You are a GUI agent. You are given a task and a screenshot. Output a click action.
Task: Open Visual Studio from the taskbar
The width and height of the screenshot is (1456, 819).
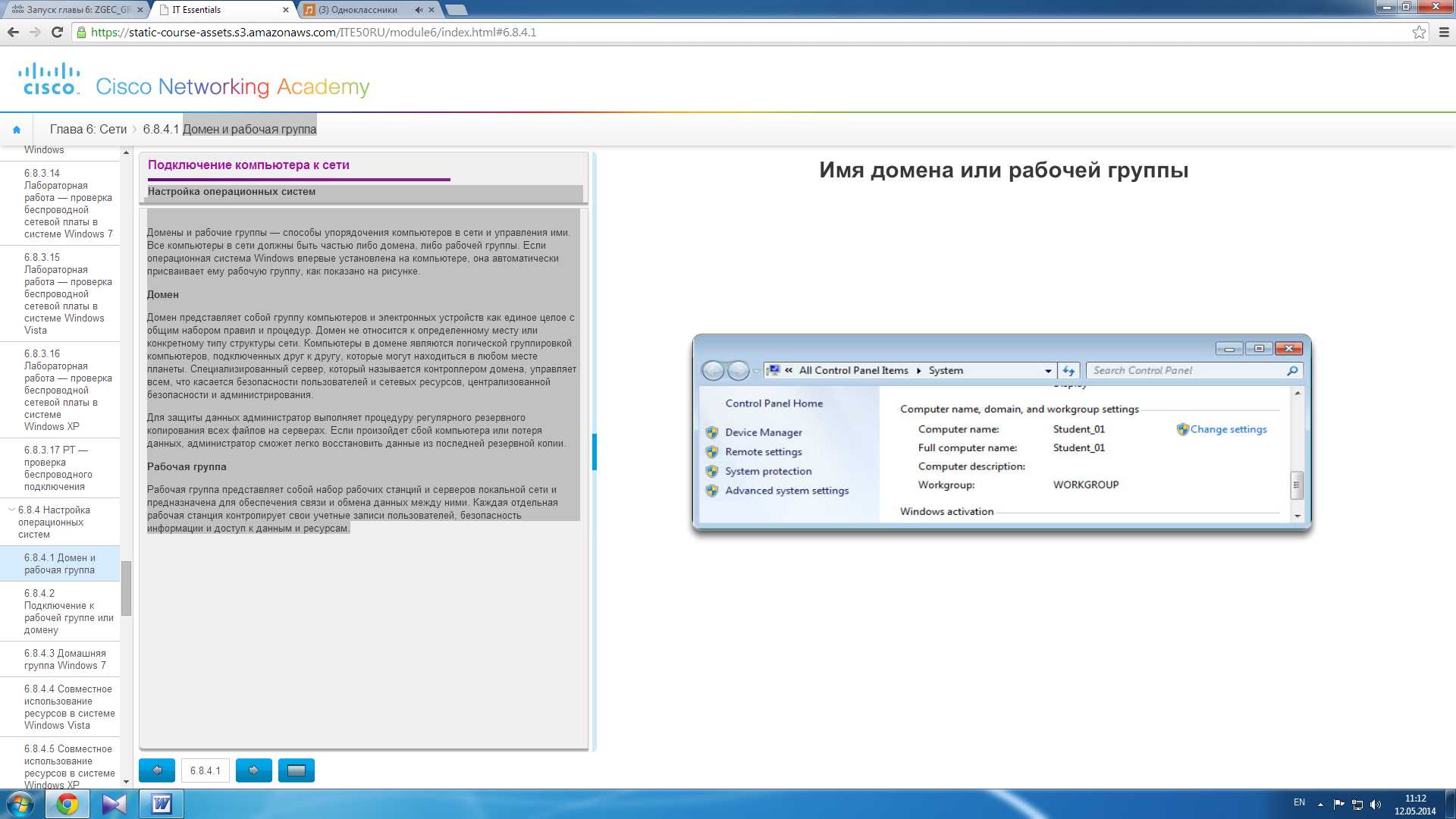(115, 804)
